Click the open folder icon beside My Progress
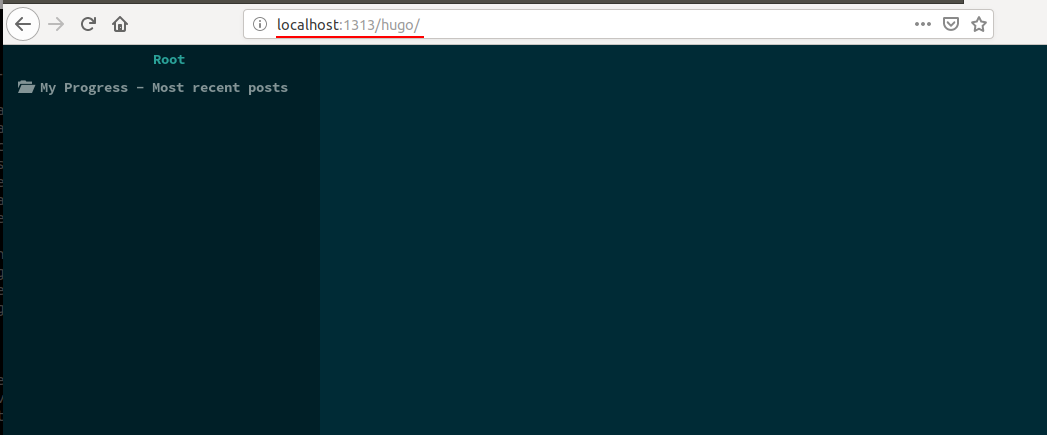 (x=27, y=88)
